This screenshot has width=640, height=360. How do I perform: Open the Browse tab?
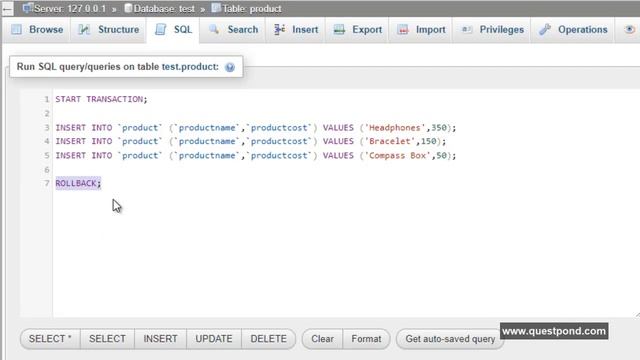[x=37, y=30]
